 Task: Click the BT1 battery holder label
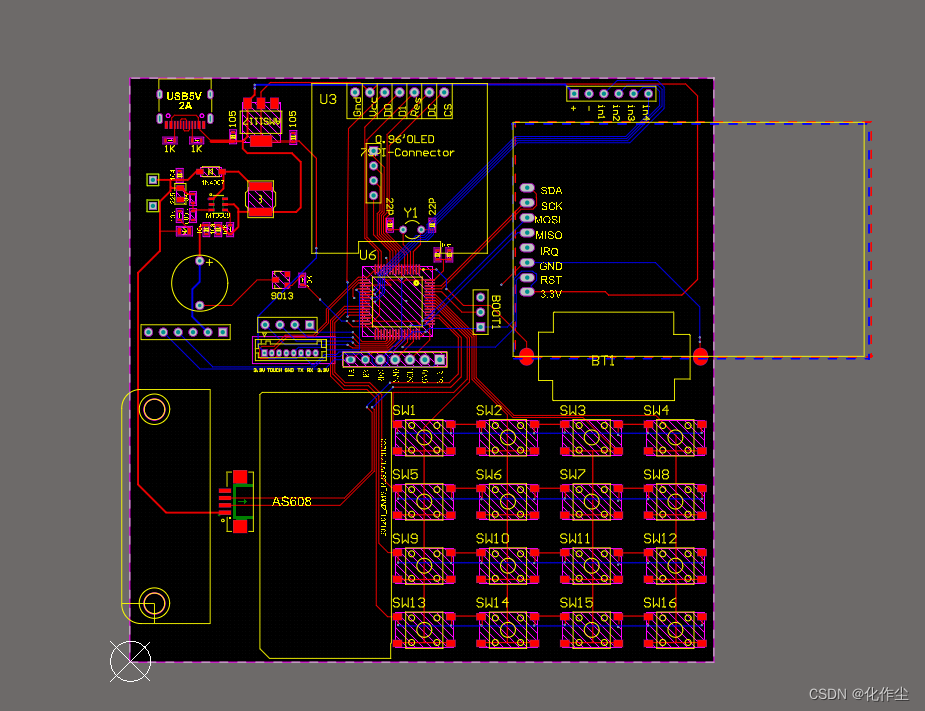pos(603,361)
